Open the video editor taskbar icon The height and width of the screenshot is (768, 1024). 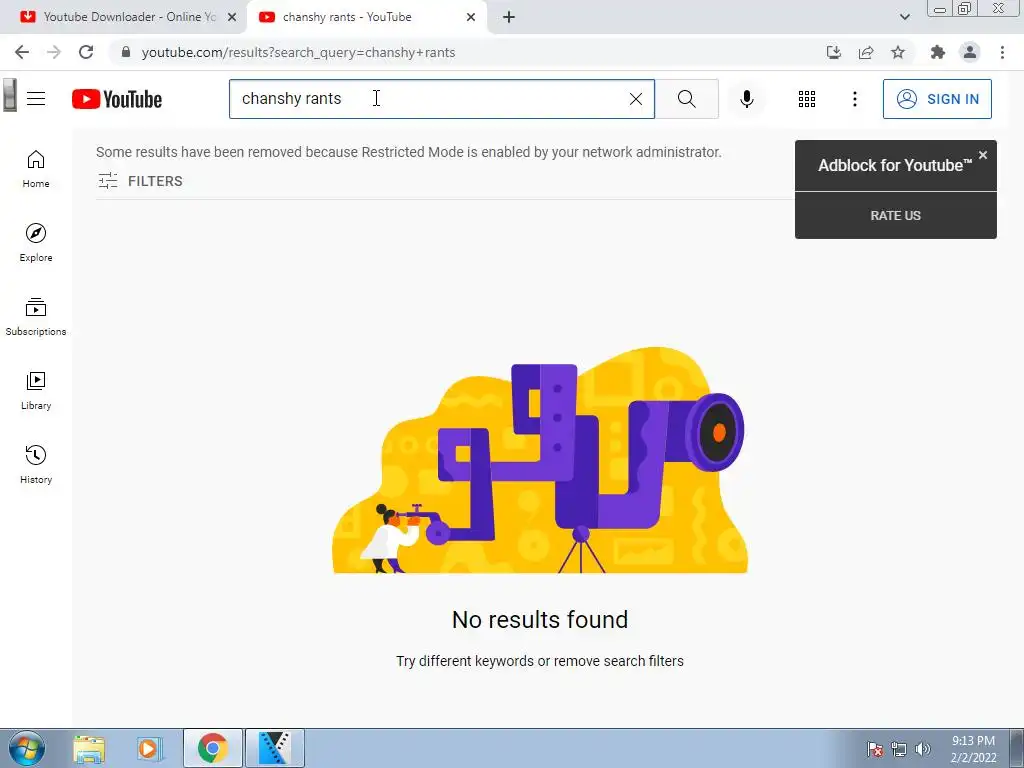coord(275,748)
